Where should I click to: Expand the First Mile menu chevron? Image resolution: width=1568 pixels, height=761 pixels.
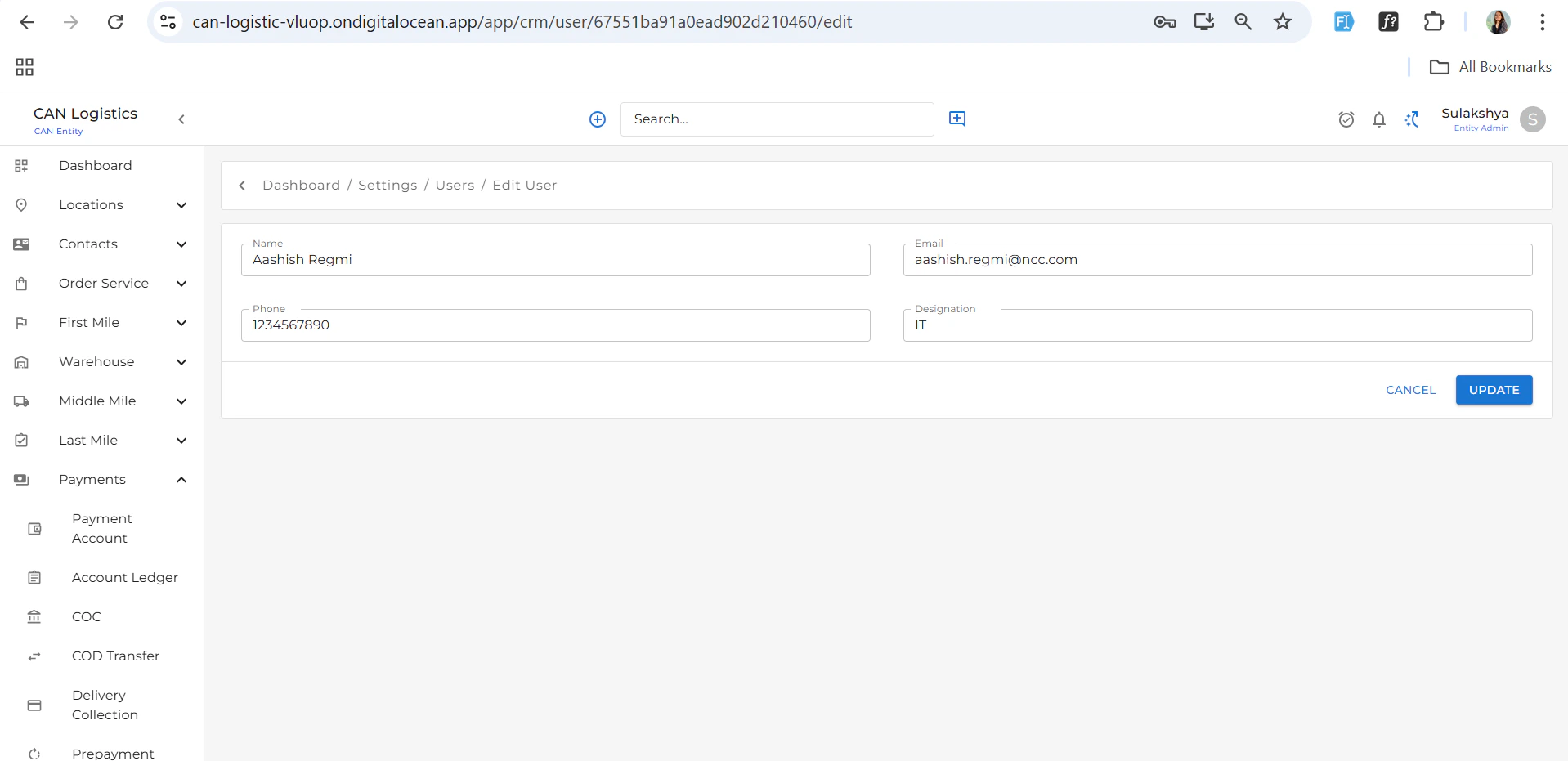pyautogui.click(x=181, y=323)
